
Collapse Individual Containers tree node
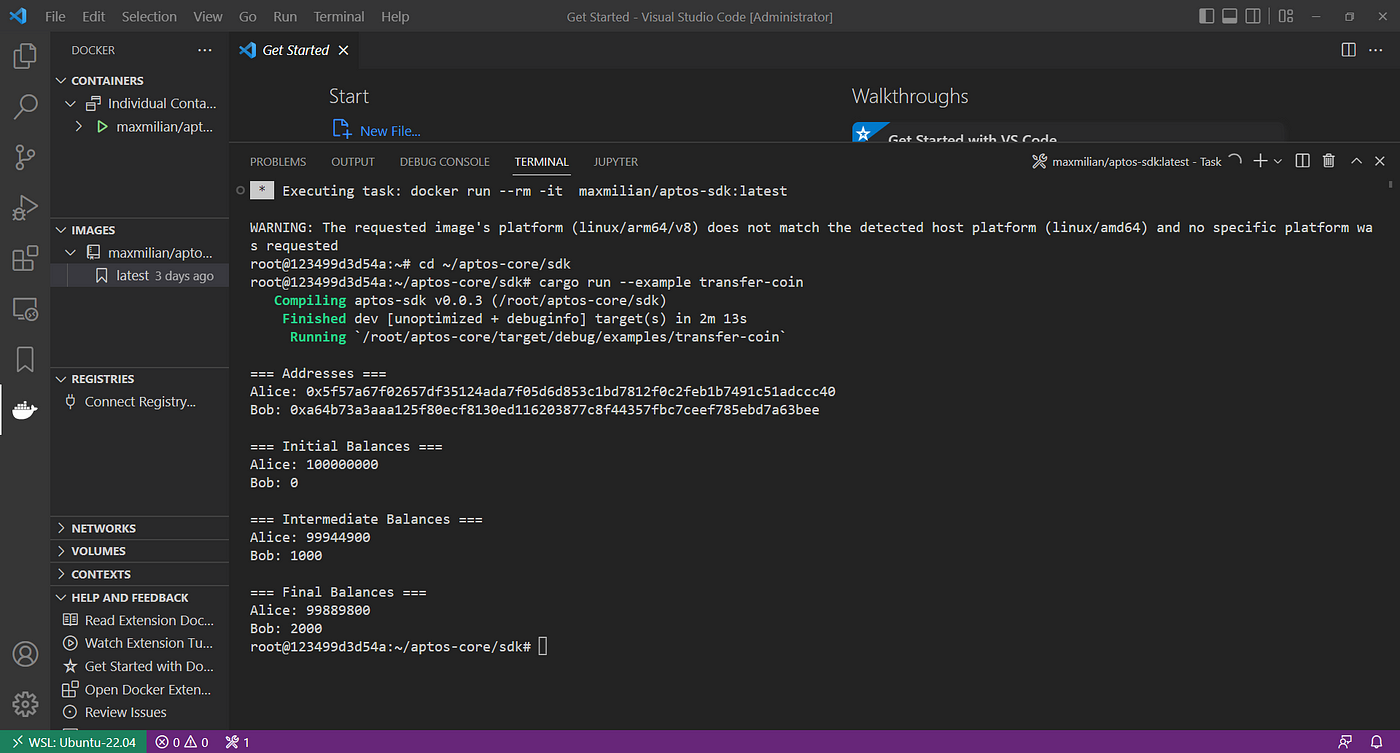140,103
